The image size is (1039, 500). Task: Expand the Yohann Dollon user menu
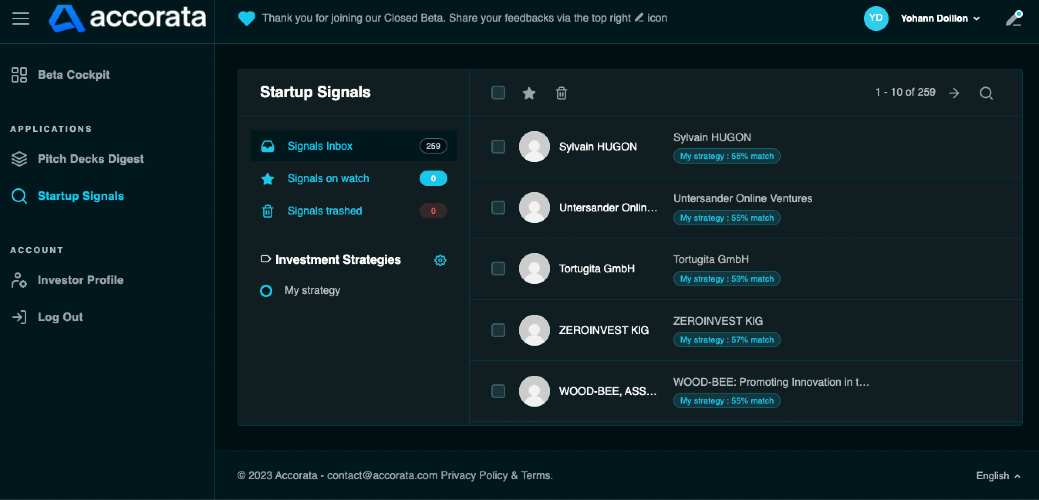click(940, 19)
